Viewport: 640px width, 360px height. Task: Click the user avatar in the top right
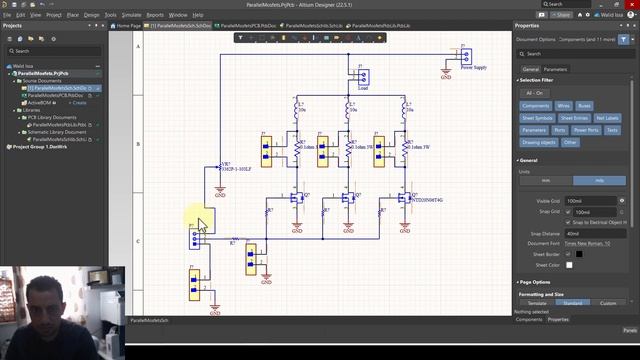pos(631,15)
